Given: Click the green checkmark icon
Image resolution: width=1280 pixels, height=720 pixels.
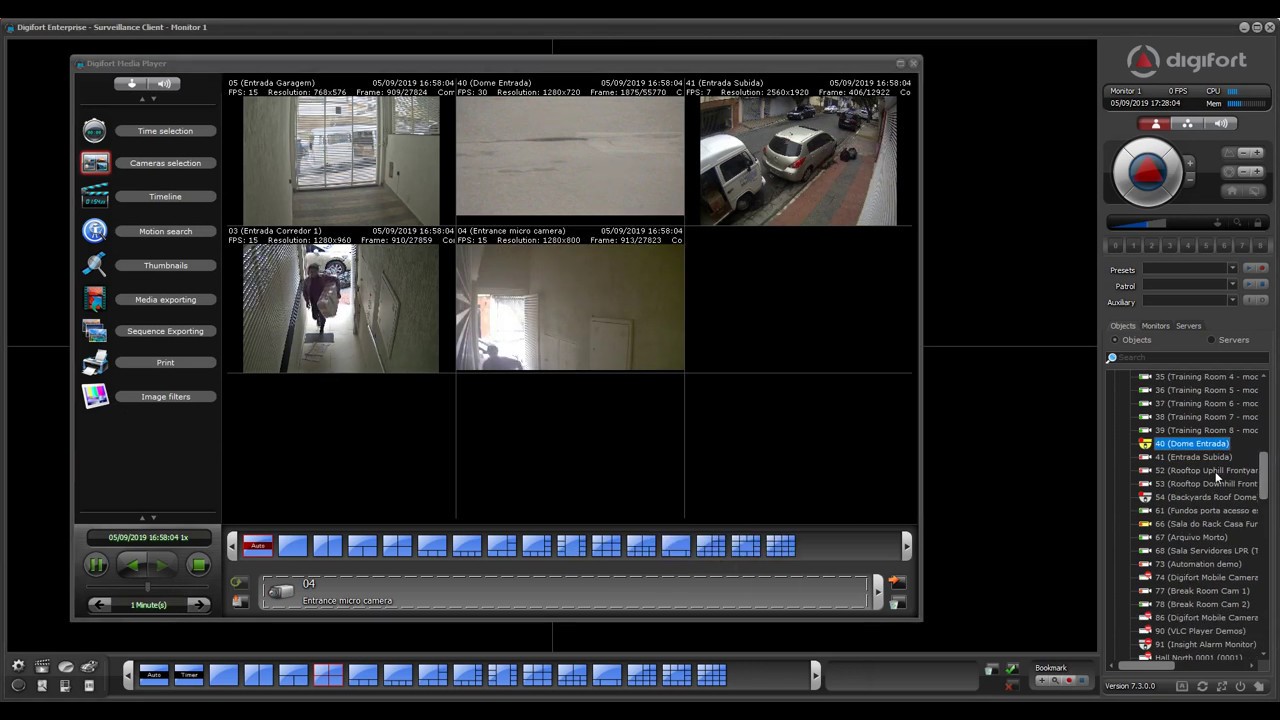Looking at the screenshot, I should (x=1011, y=669).
